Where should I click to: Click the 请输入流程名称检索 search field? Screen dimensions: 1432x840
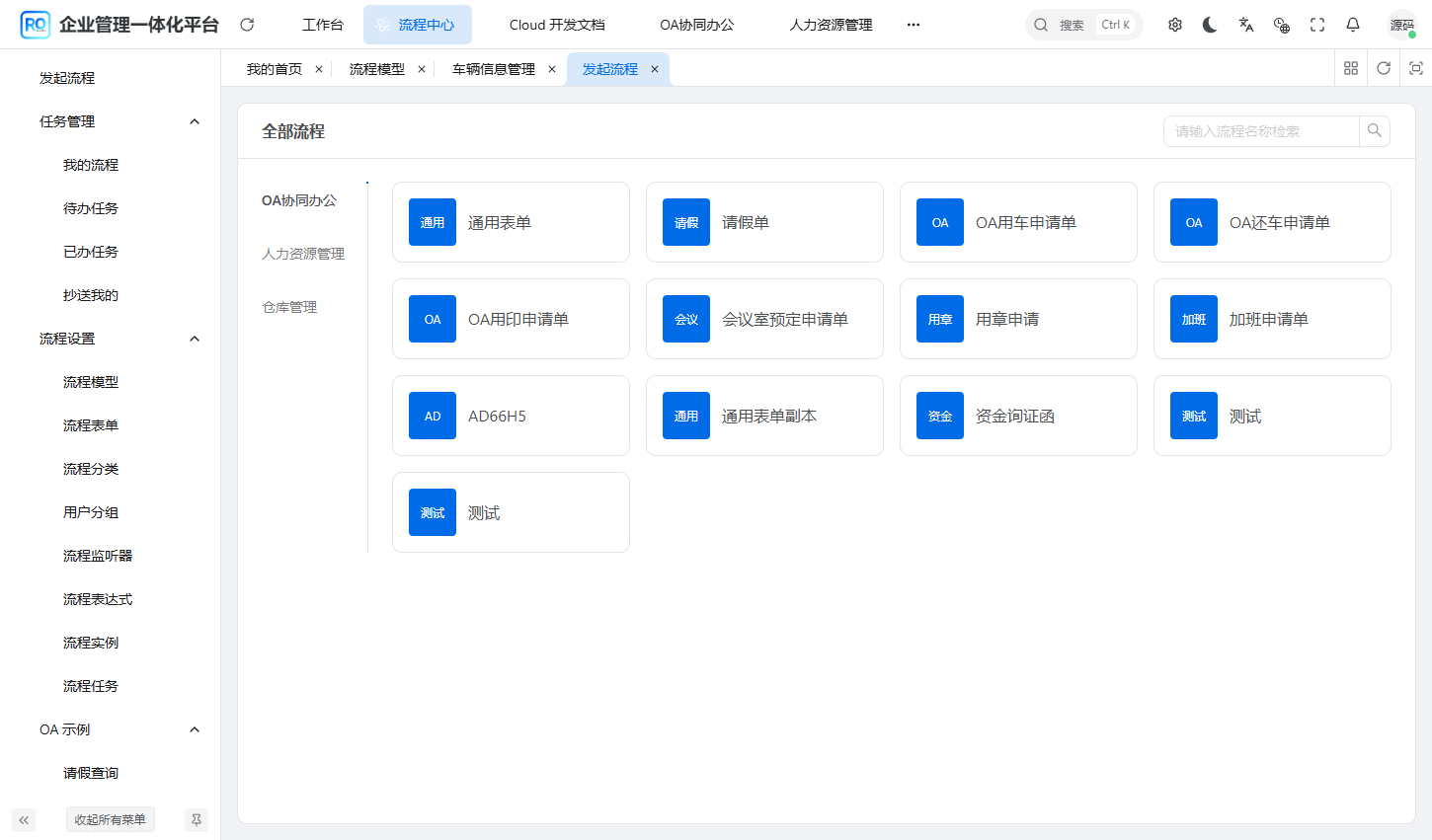tap(1254, 130)
